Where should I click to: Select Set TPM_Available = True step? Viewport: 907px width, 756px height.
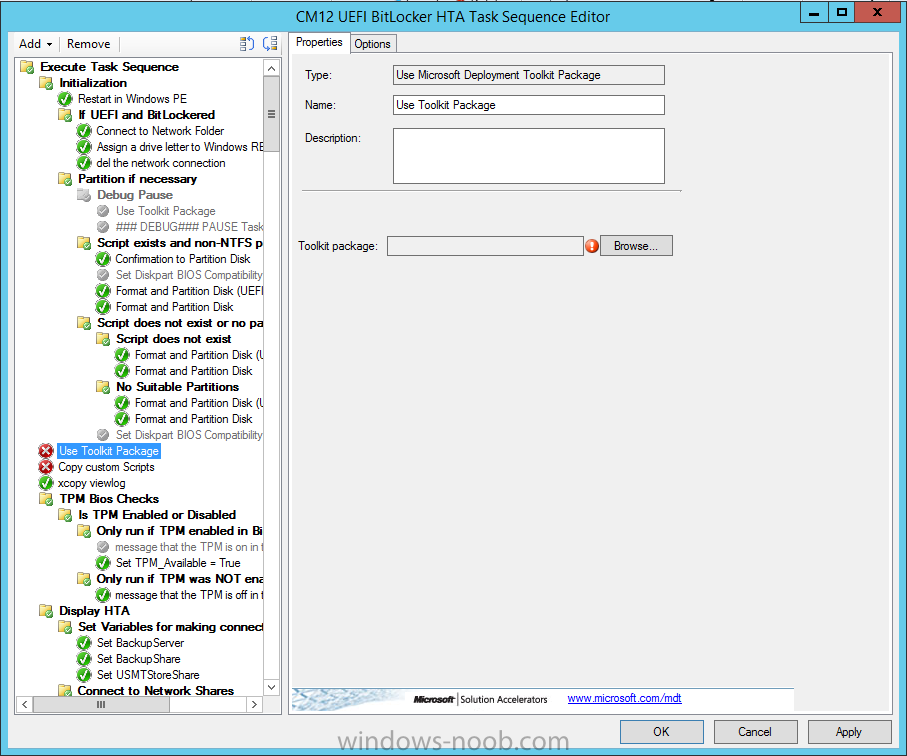[178, 563]
